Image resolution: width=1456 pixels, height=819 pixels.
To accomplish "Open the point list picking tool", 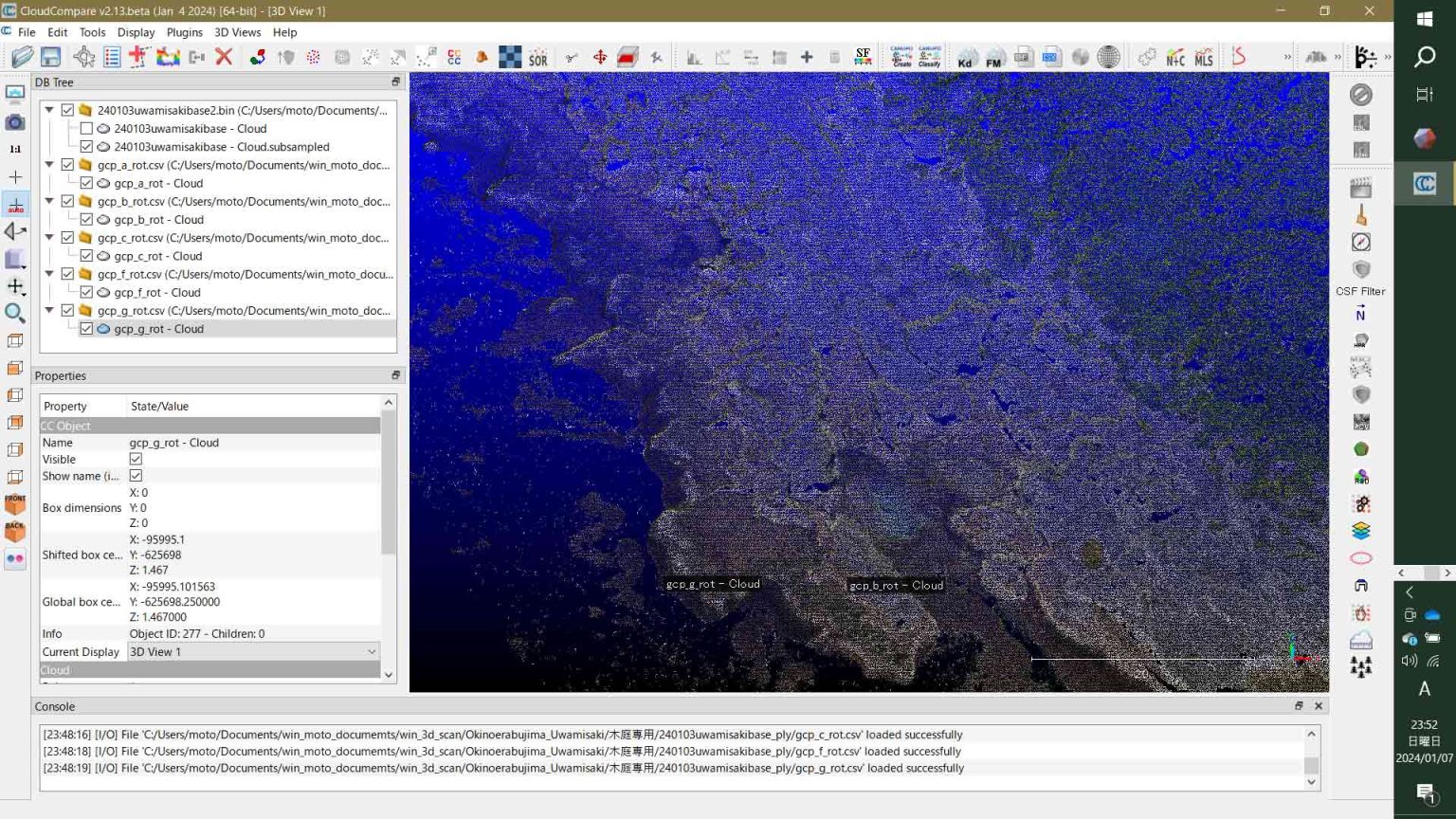I will click(112, 57).
